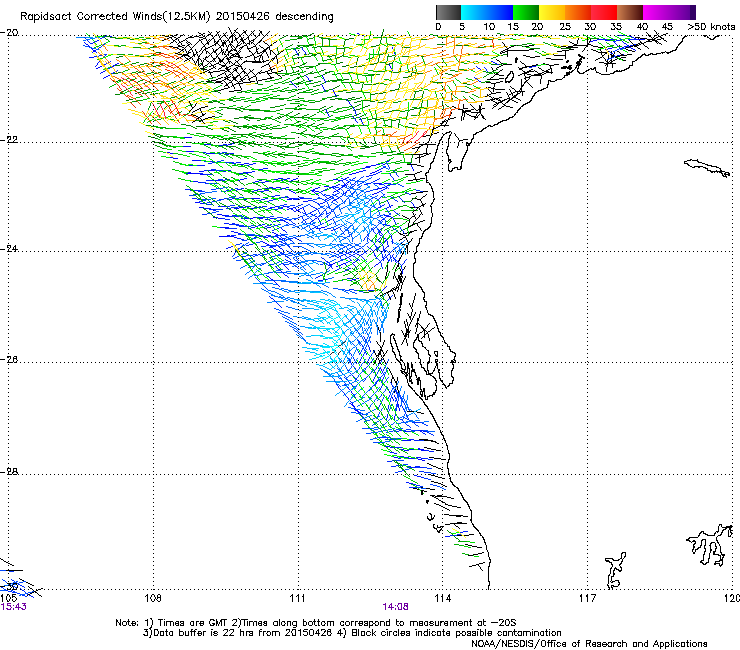740x650 pixels.
Task: Click the longitude label '117'
Action: tap(587, 598)
